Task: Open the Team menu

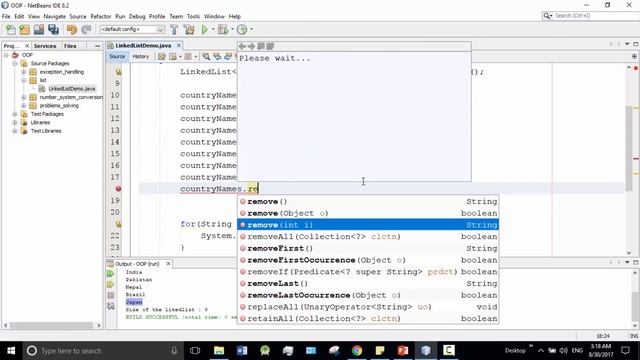Action: [x=176, y=16]
